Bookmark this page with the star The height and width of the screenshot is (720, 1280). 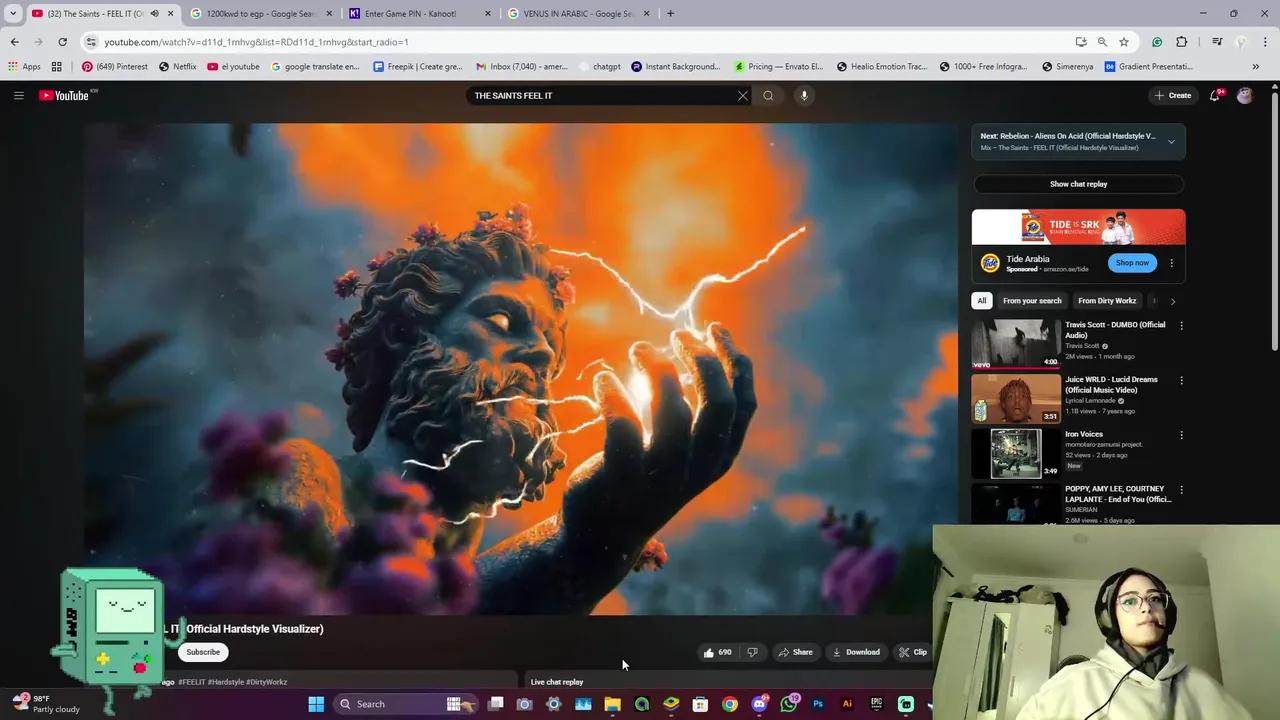(x=1124, y=42)
